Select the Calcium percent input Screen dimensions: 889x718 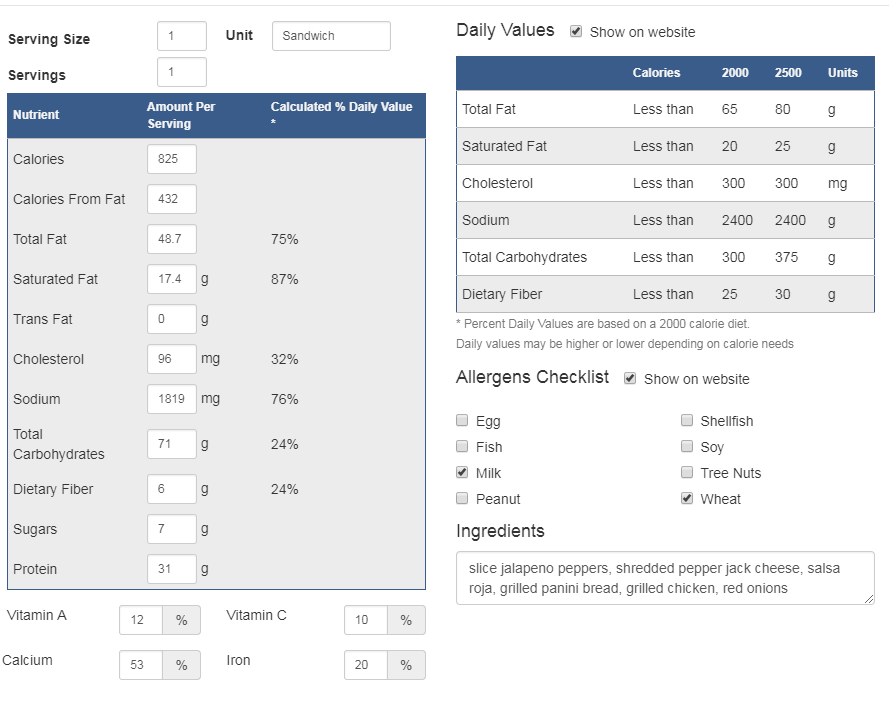pyautogui.click(x=140, y=665)
